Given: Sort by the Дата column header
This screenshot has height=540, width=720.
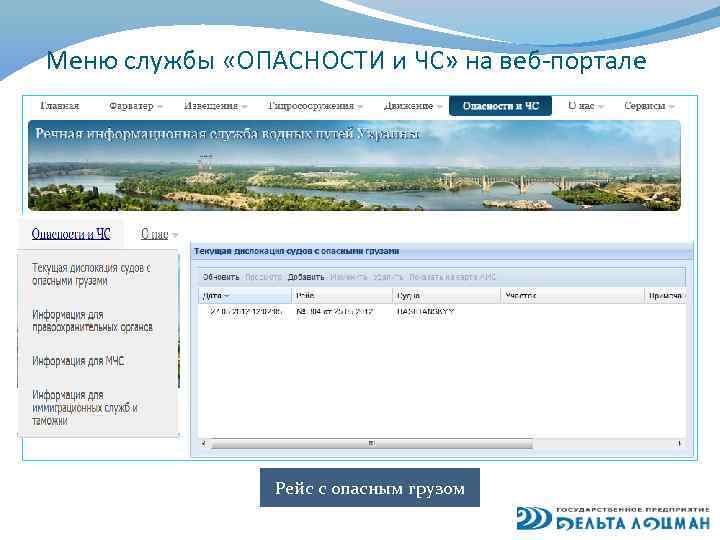Looking at the screenshot, I should pos(245,296).
